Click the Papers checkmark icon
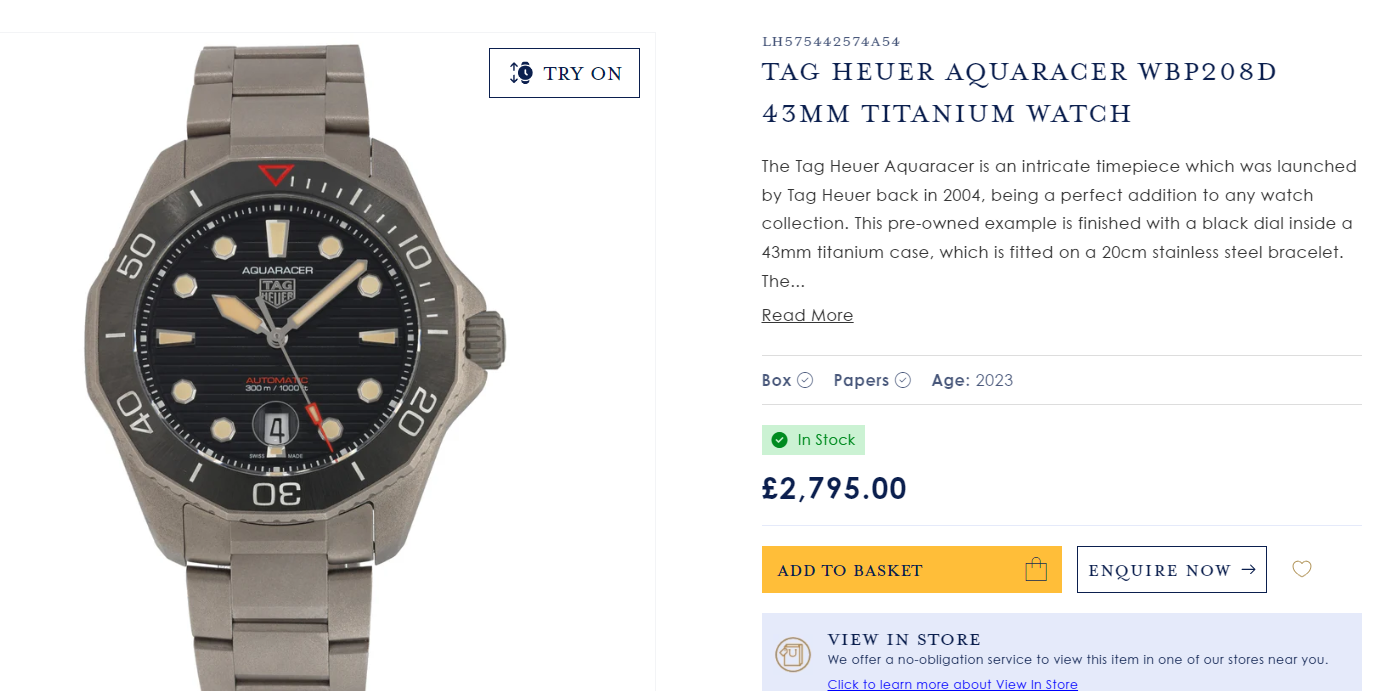Screen dimensions: 1400x691 tap(903, 380)
